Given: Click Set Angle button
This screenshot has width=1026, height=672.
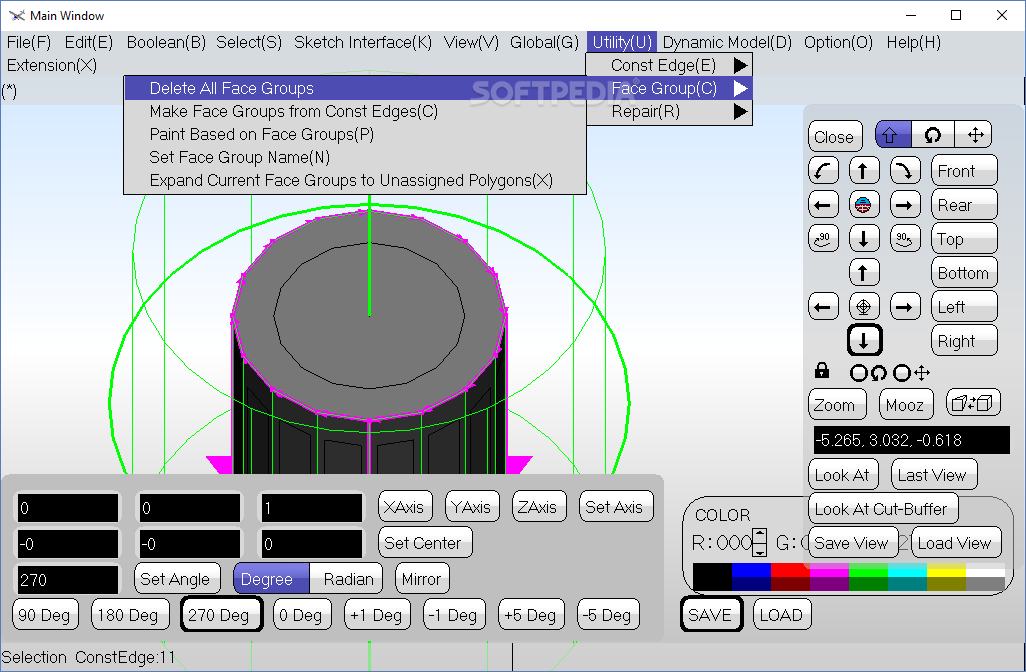Looking at the screenshot, I should pyautogui.click(x=175, y=578).
